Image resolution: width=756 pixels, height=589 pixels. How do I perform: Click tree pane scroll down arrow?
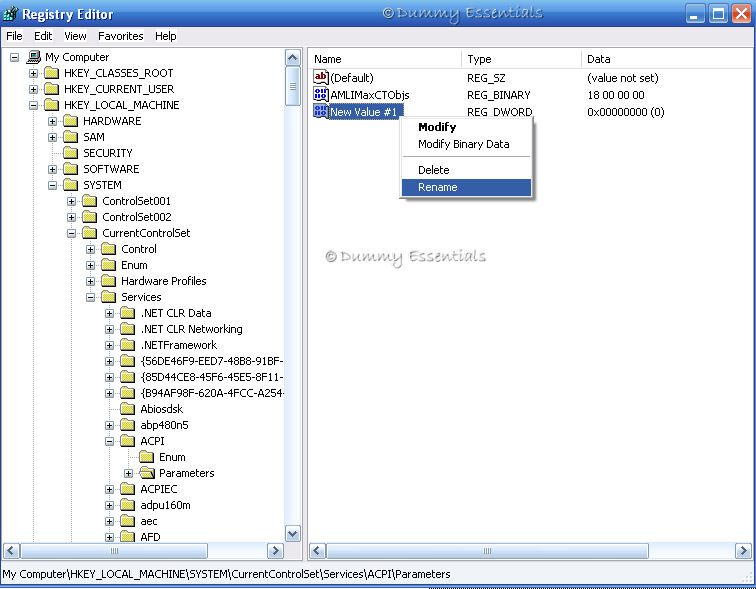tap(293, 534)
